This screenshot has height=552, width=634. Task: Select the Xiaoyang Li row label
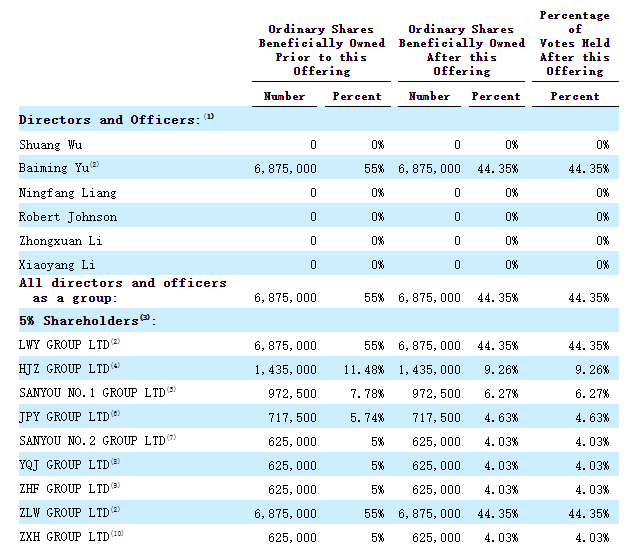click(57, 265)
